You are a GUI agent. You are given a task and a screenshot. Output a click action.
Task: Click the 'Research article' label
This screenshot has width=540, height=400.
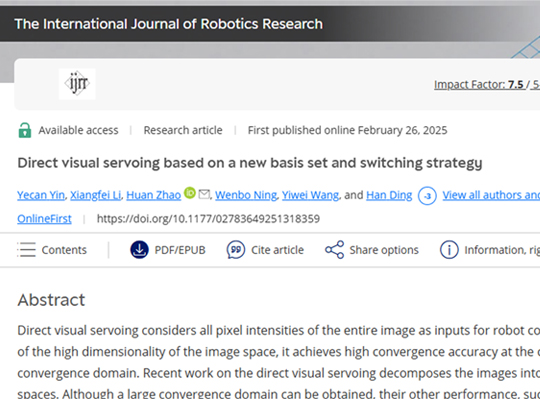click(183, 130)
